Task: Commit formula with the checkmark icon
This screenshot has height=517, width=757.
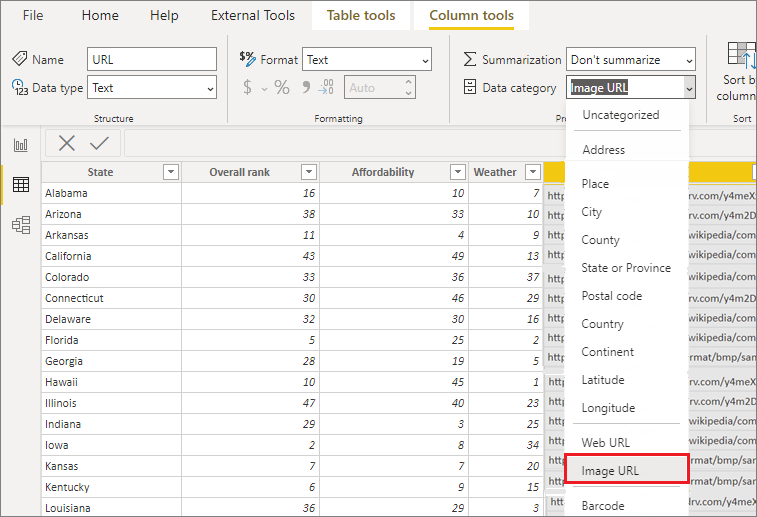Action: 99,143
